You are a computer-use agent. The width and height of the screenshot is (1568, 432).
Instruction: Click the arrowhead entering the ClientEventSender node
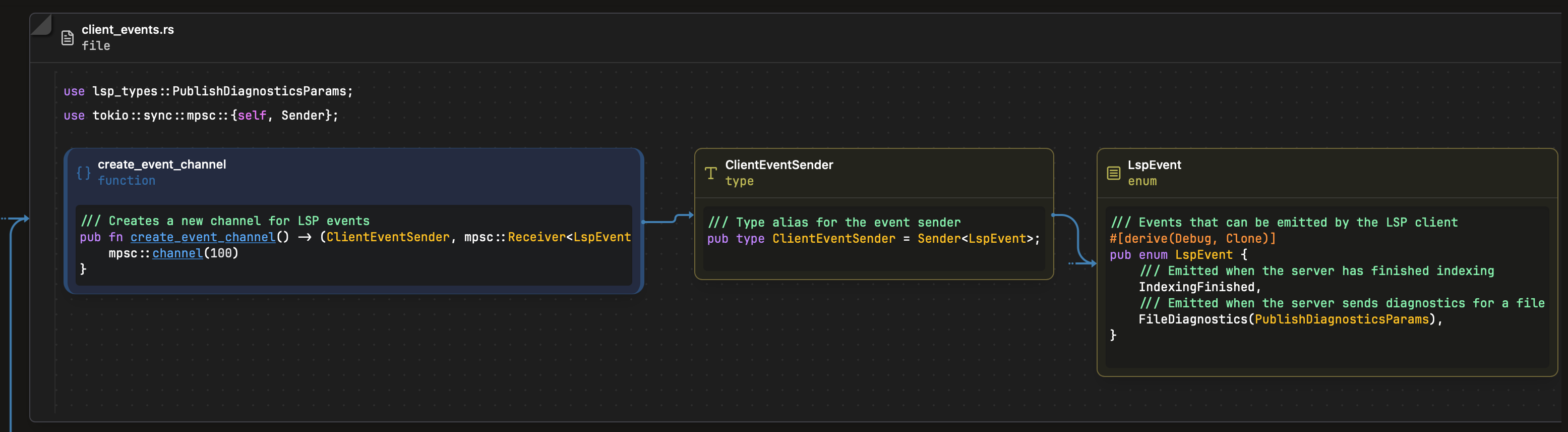click(x=690, y=215)
